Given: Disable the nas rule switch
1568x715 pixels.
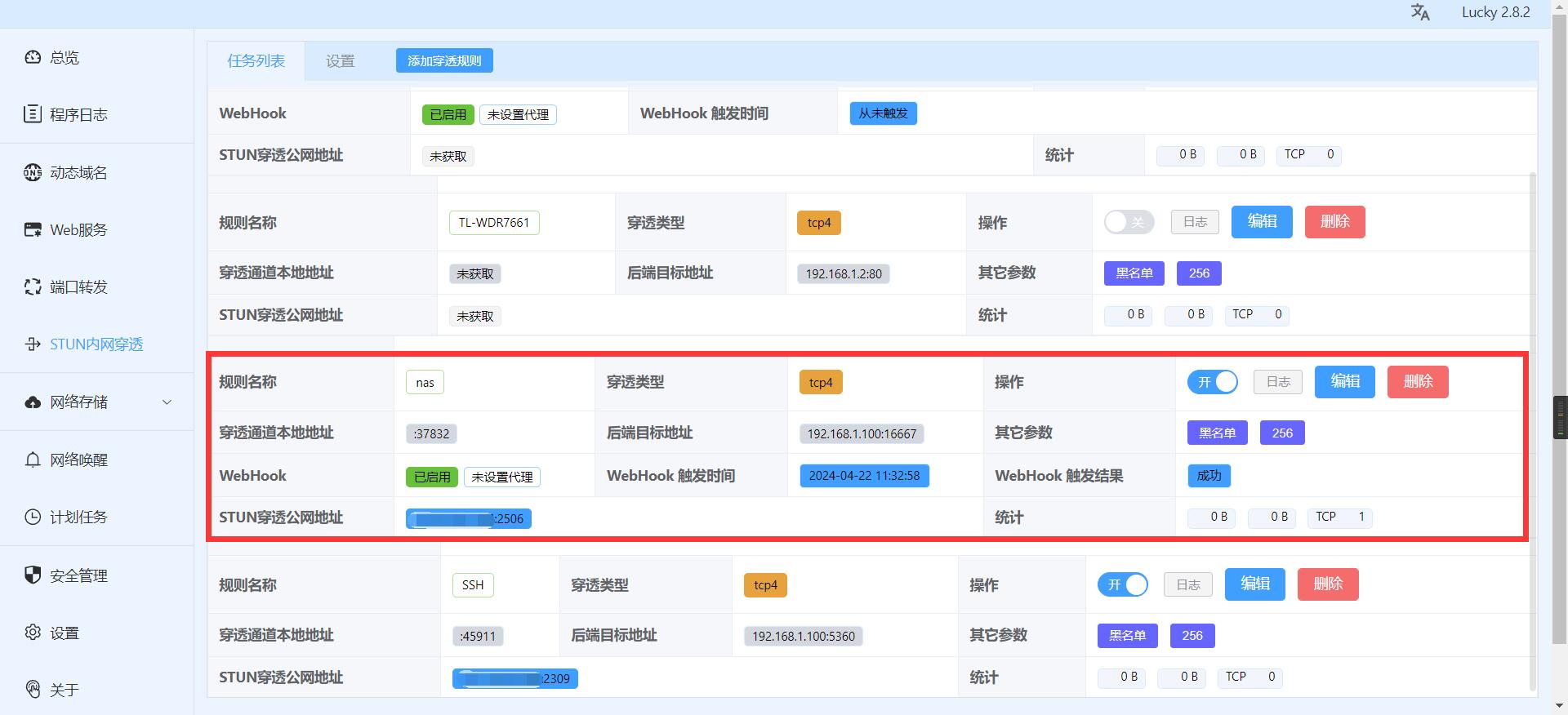Looking at the screenshot, I should coord(1212,382).
